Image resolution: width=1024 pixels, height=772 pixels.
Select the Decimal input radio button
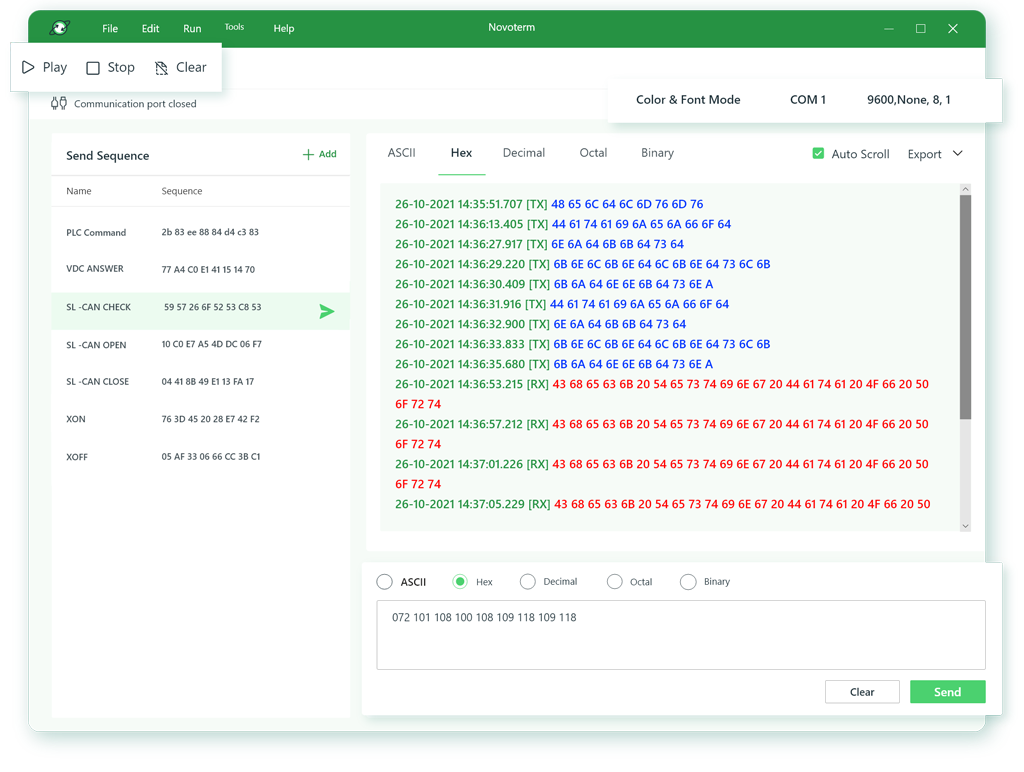pos(528,581)
